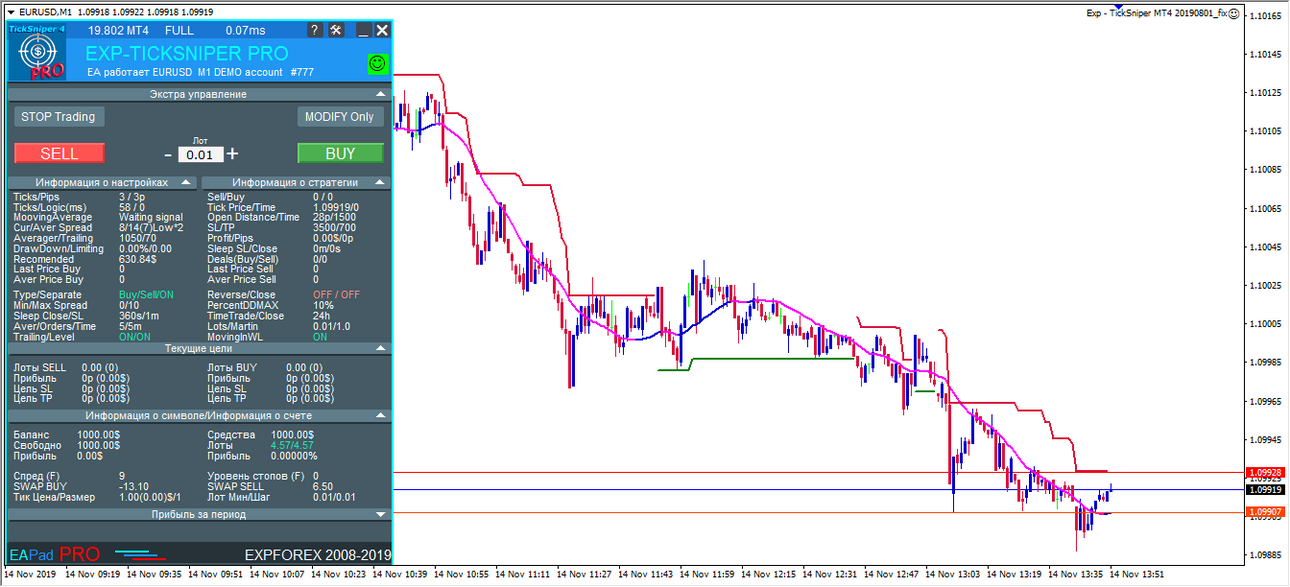Click the green smiley status icon in panel
This screenshot has height=587, width=1290.
(377, 63)
